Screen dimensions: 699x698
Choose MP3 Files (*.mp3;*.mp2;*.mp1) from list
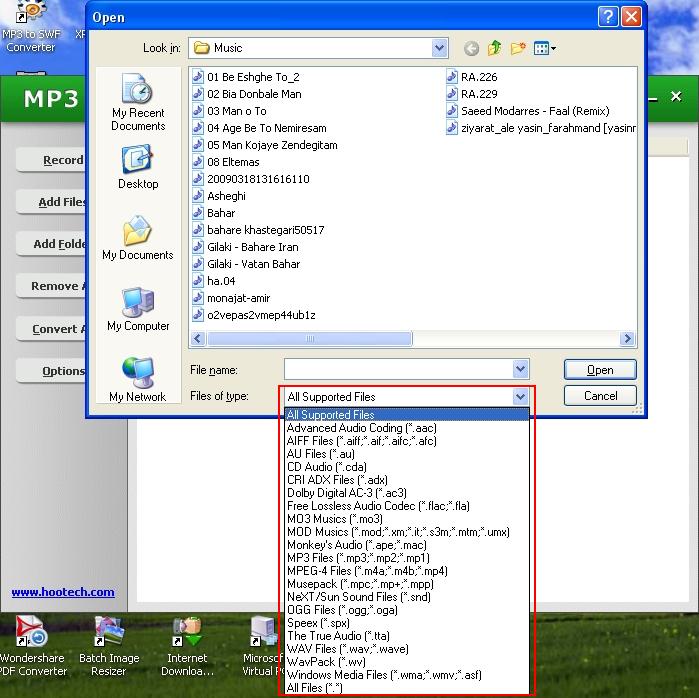[358, 558]
